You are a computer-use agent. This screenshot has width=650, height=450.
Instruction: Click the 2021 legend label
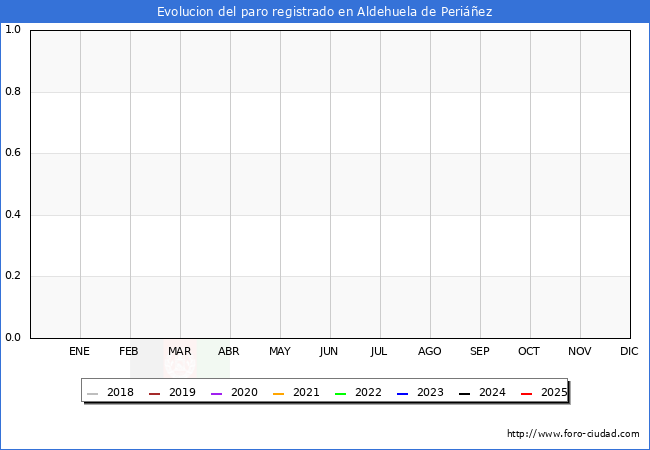[x=306, y=392]
